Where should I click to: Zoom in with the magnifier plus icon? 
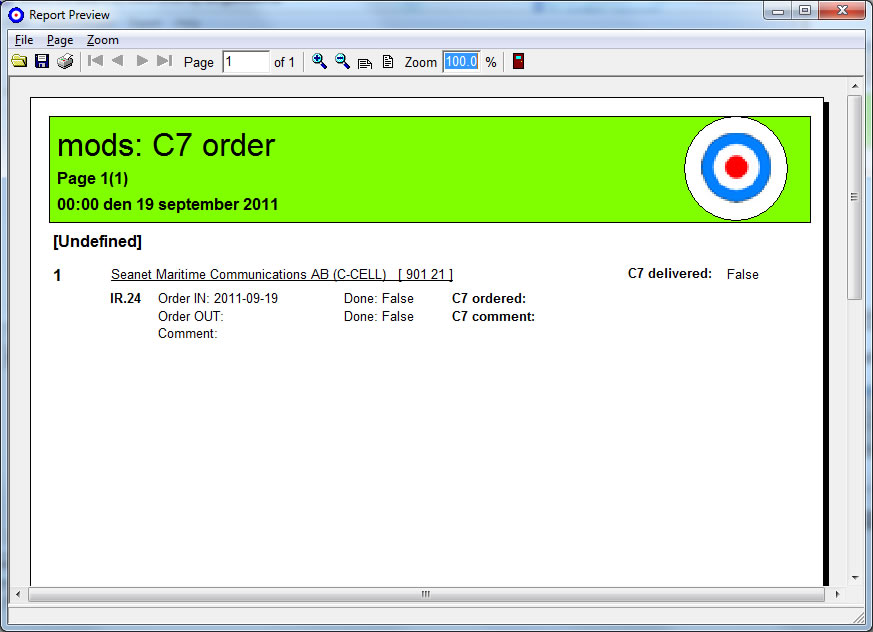pyautogui.click(x=319, y=62)
